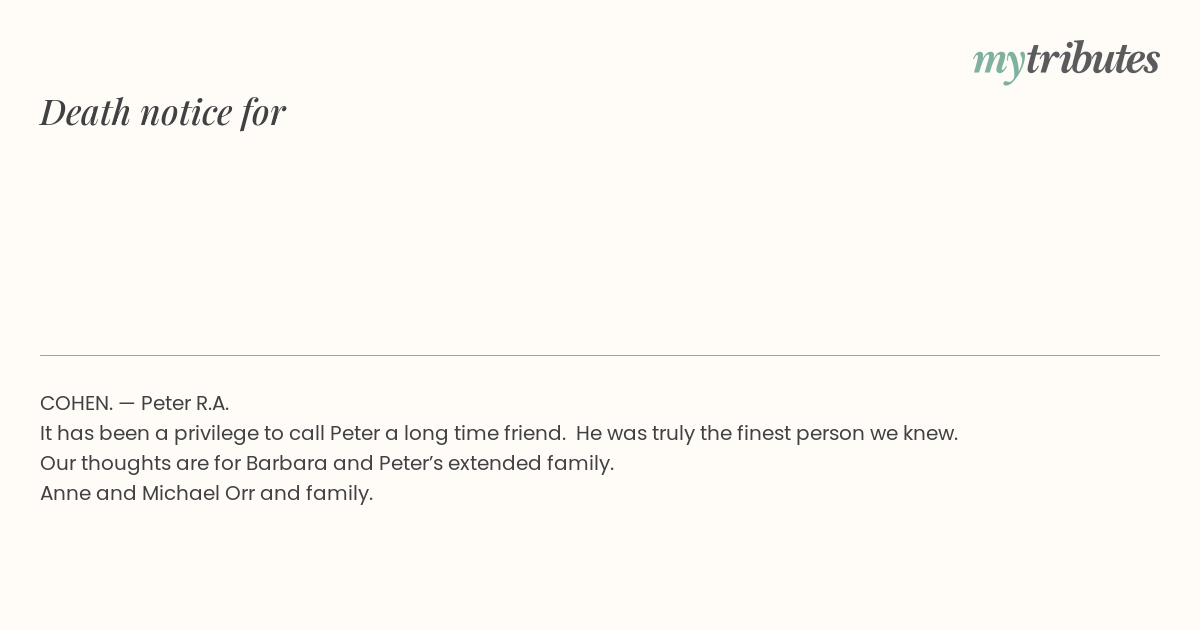Click the word "Death" in the heading
This screenshot has width=1200, height=630.
(x=85, y=112)
